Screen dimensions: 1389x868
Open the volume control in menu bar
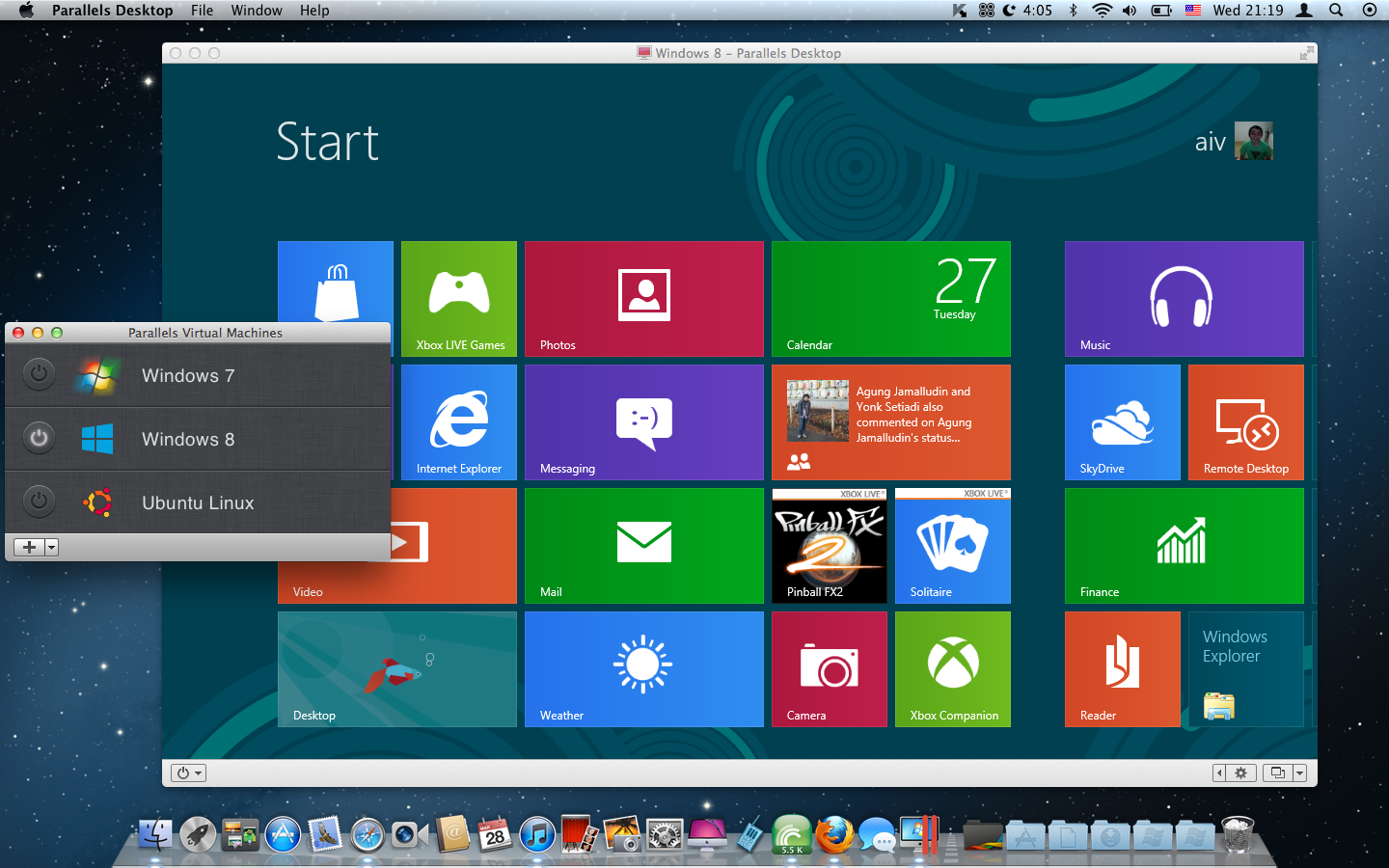click(1130, 11)
